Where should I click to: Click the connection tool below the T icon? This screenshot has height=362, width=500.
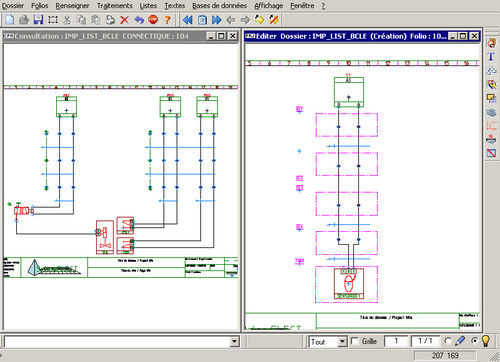(x=491, y=71)
